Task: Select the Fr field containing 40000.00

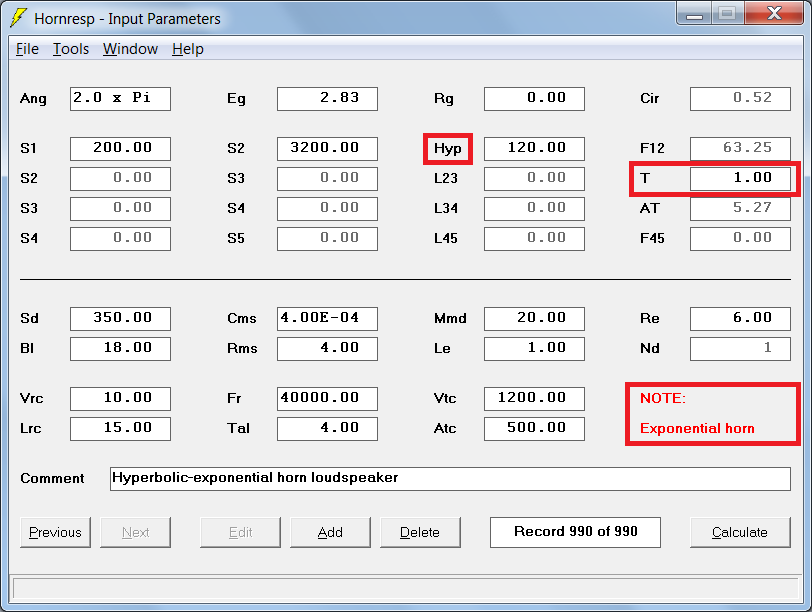Action: (x=327, y=399)
